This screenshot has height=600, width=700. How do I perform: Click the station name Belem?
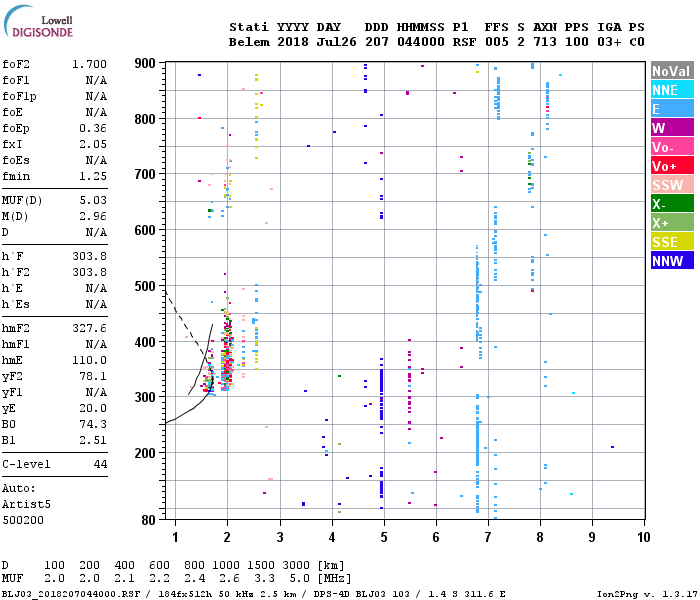click(249, 42)
